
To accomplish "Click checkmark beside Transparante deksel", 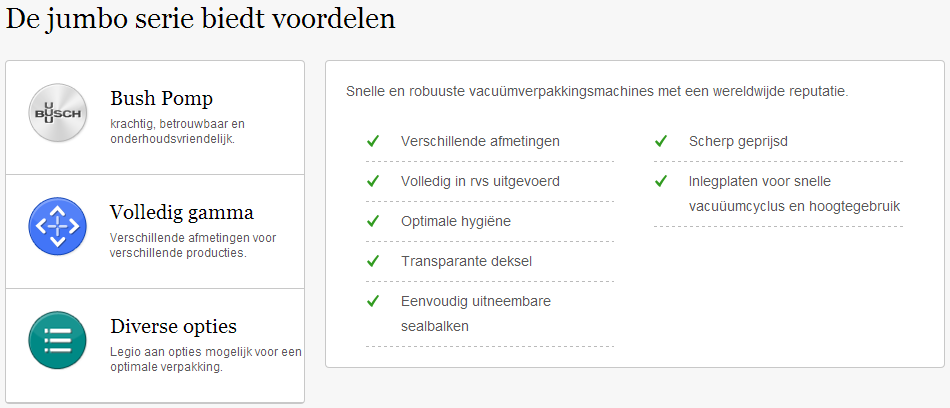I will pyautogui.click(x=373, y=261).
